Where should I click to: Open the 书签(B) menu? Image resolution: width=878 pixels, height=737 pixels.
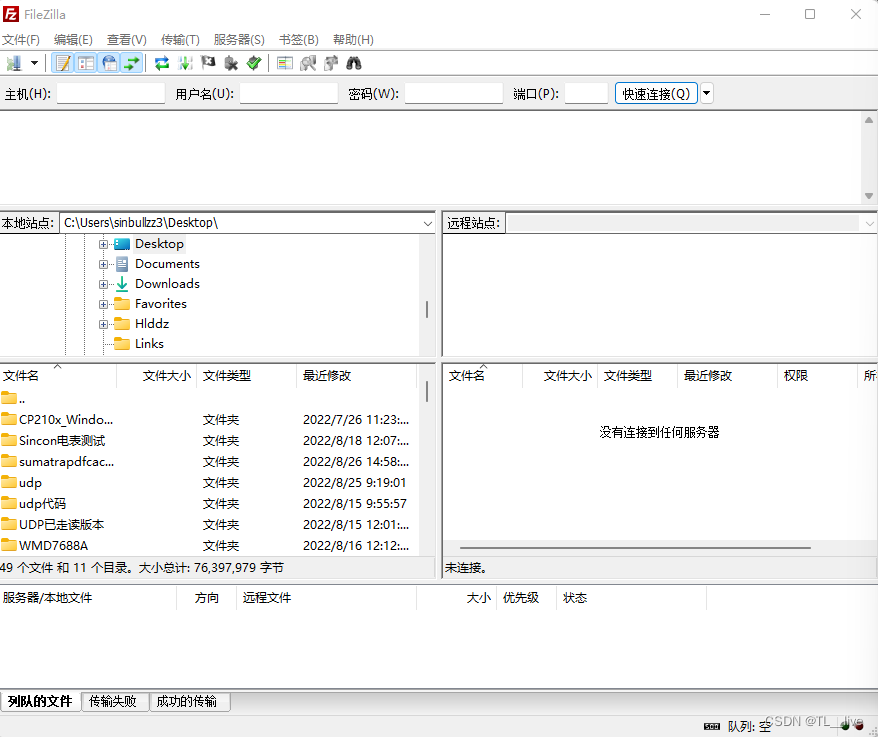(299, 40)
